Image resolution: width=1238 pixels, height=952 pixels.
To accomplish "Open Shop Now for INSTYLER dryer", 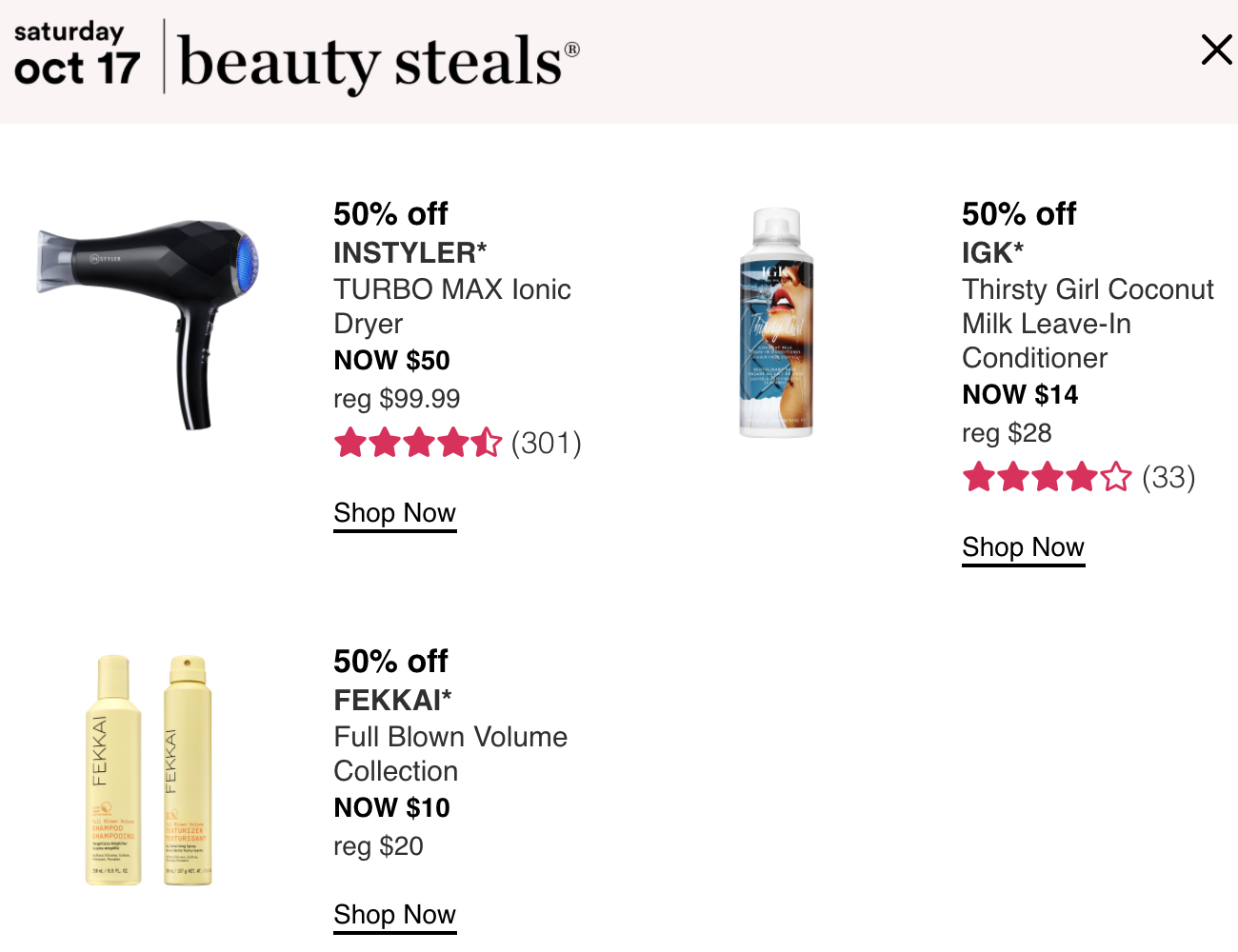I will click(x=394, y=513).
